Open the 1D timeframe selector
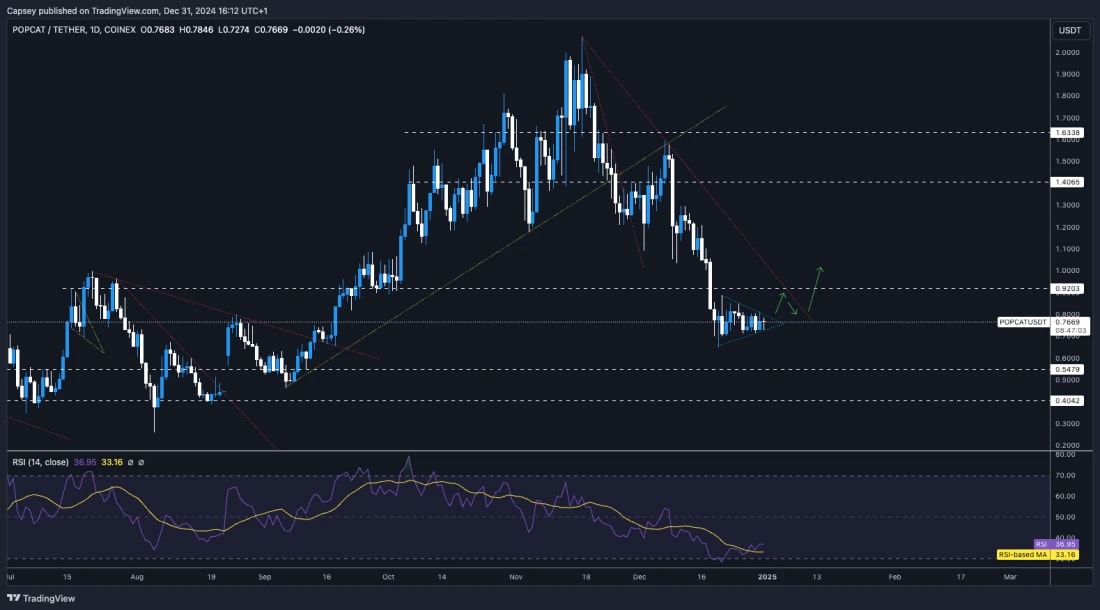Viewport: 1100px width, 610px height. coord(96,29)
